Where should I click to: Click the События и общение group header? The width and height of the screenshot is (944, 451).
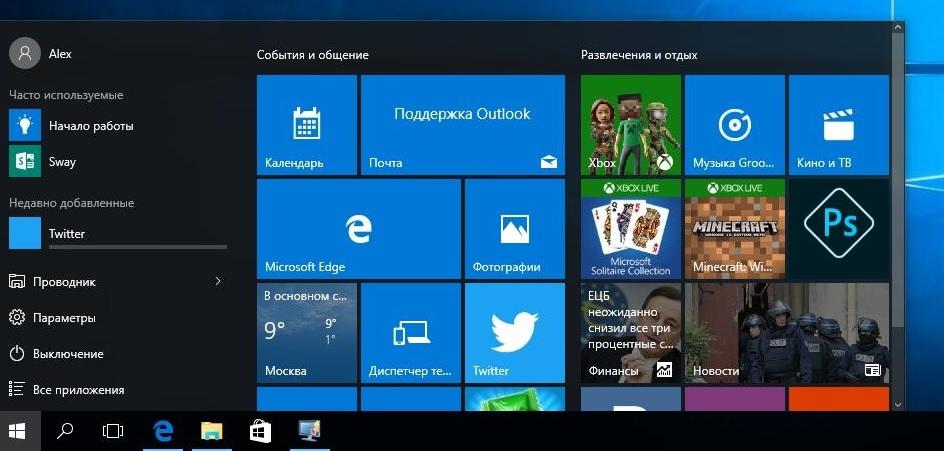[x=312, y=55]
